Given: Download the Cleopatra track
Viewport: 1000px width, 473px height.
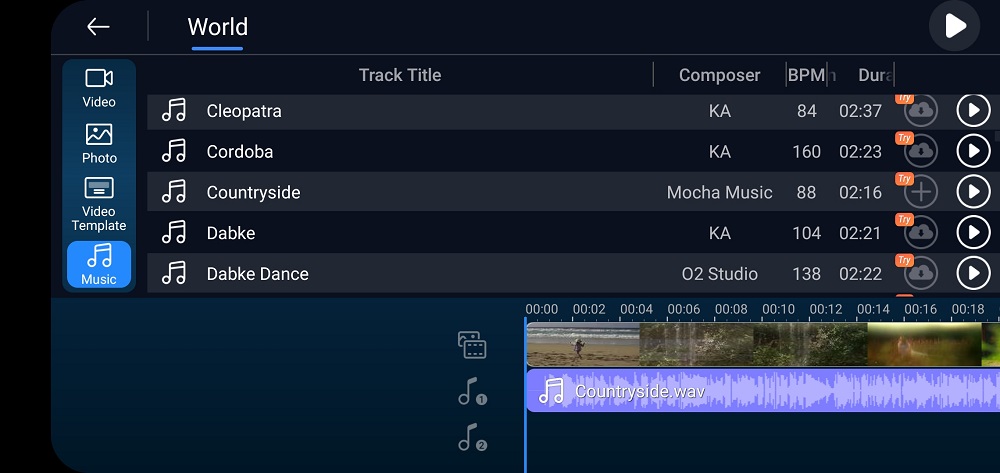Looking at the screenshot, I should [x=920, y=111].
